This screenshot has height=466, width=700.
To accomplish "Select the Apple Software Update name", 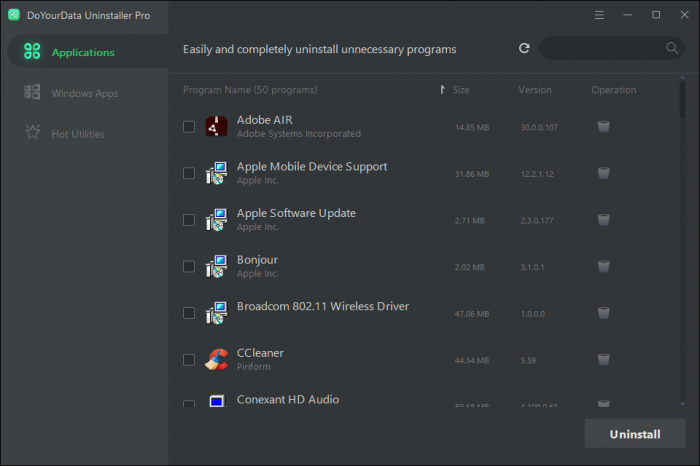I will [296, 213].
